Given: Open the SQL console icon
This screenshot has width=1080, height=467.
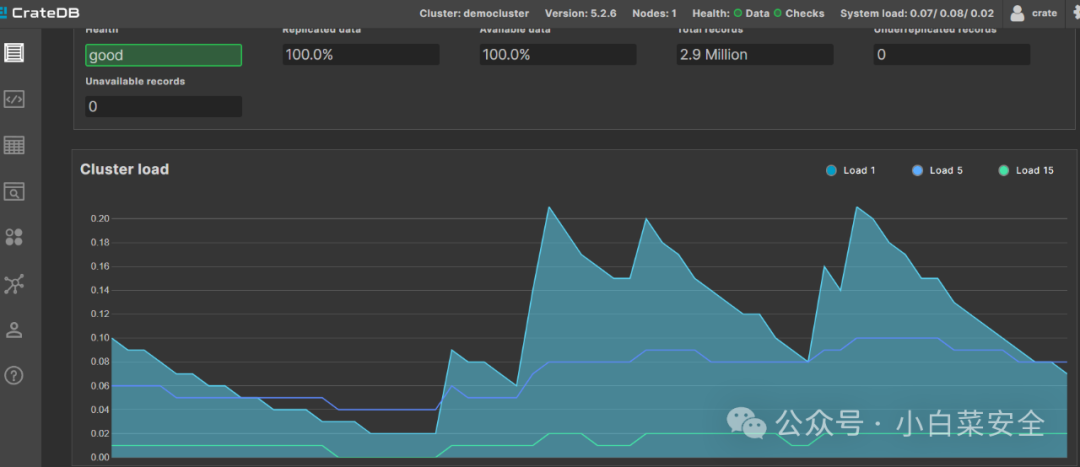Looking at the screenshot, I should [x=14, y=99].
